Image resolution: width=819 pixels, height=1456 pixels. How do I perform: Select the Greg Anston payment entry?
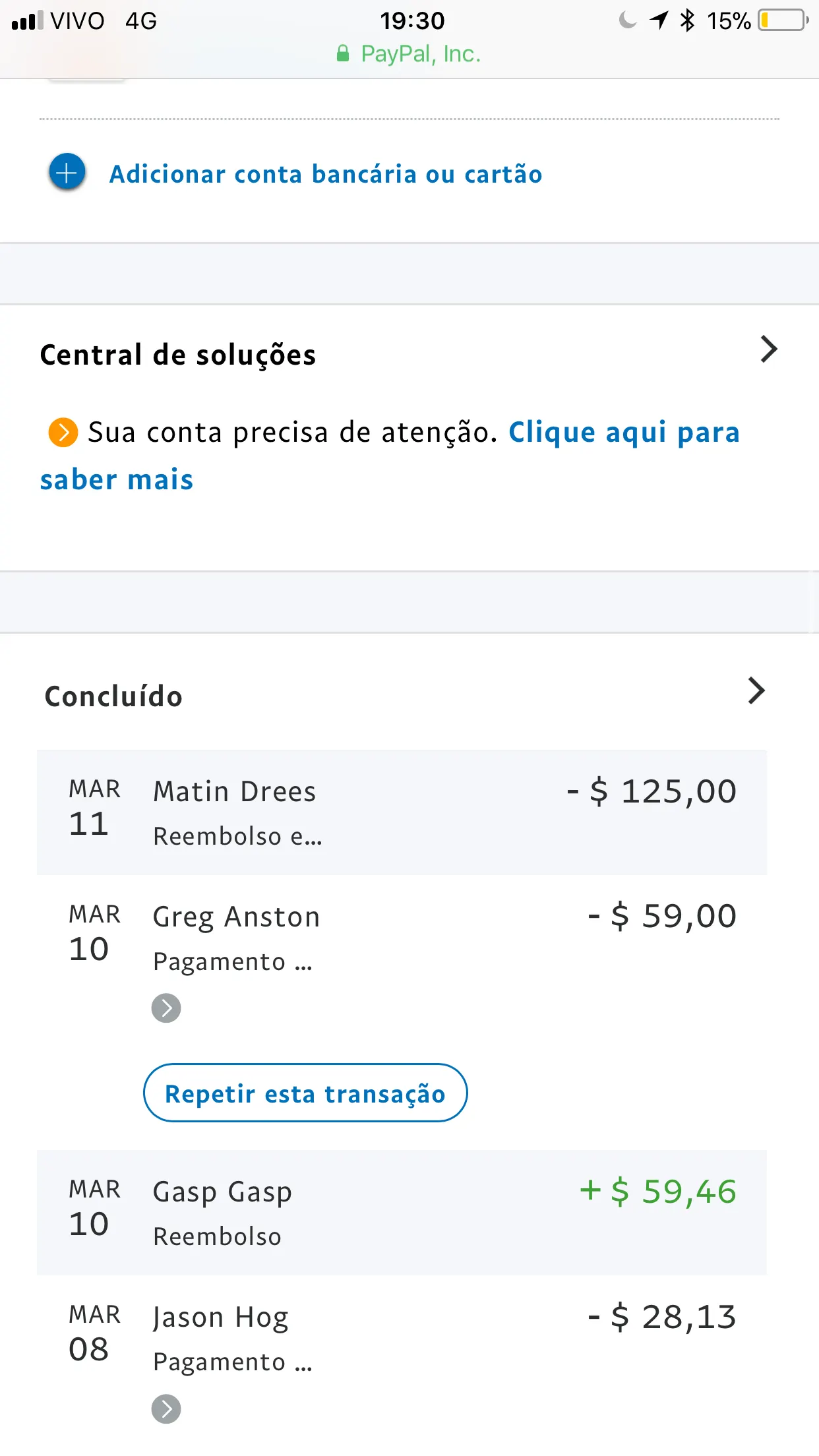[x=402, y=938]
